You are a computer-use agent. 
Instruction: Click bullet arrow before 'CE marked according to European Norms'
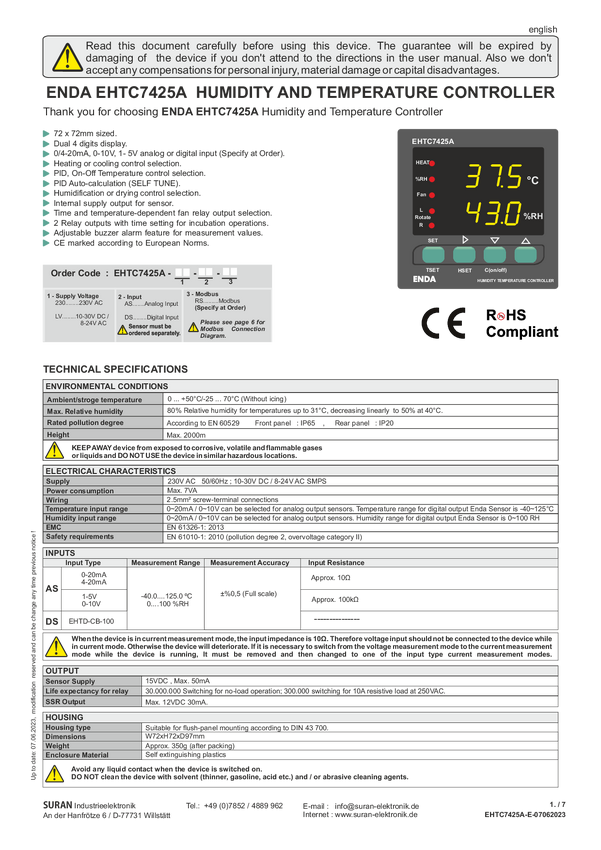(46, 243)
